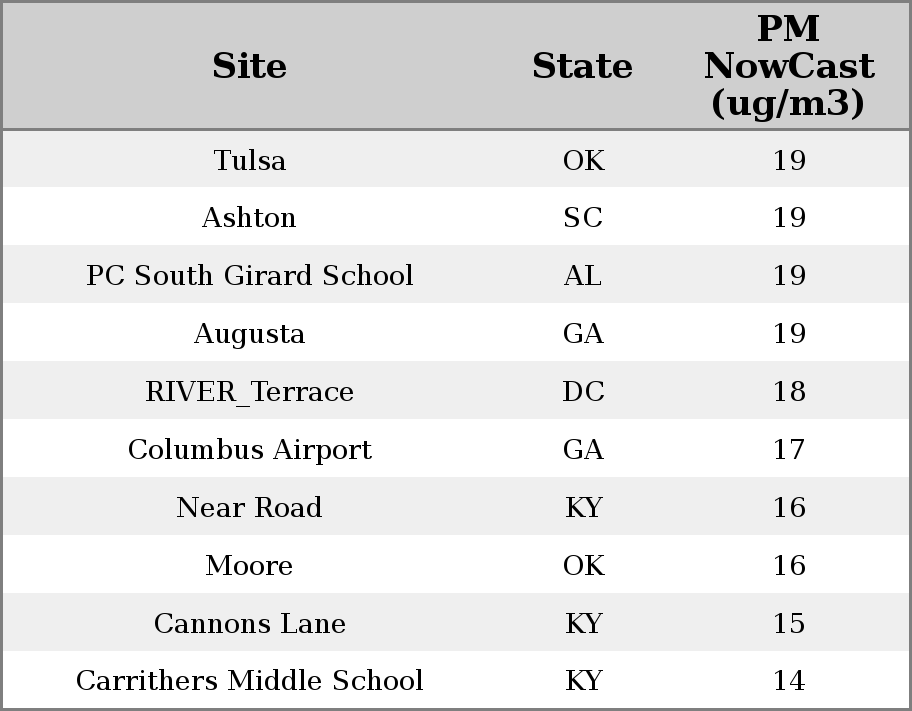Viewport: 912px width, 711px height.
Task: Select the Moore site cell
Action: (x=249, y=566)
